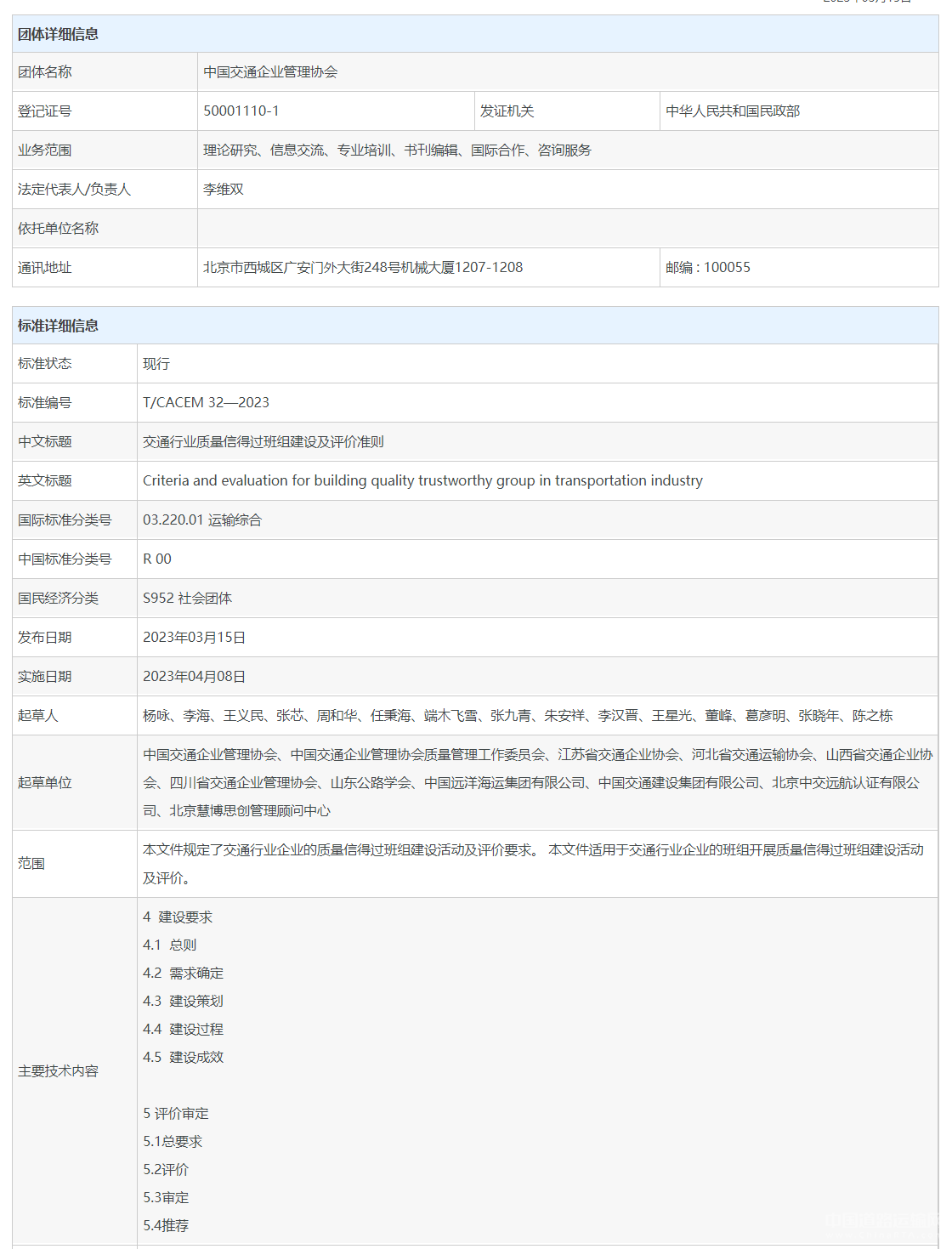952x1249 pixels.
Task: Select standard number T/CACEM 32—2023
Action: pyautogui.click(x=206, y=403)
